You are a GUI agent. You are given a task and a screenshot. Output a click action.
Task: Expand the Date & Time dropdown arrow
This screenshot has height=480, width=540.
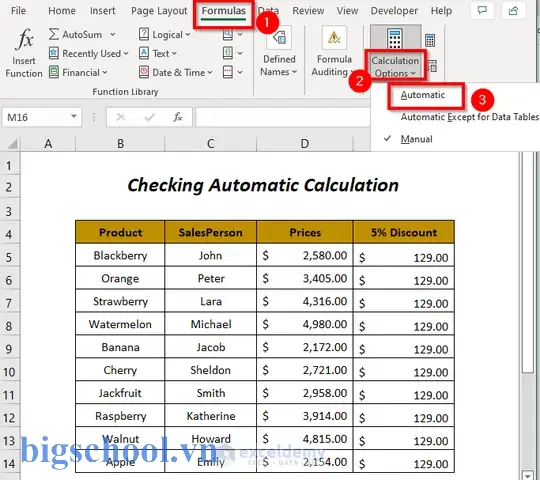click(x=210, y=72)
